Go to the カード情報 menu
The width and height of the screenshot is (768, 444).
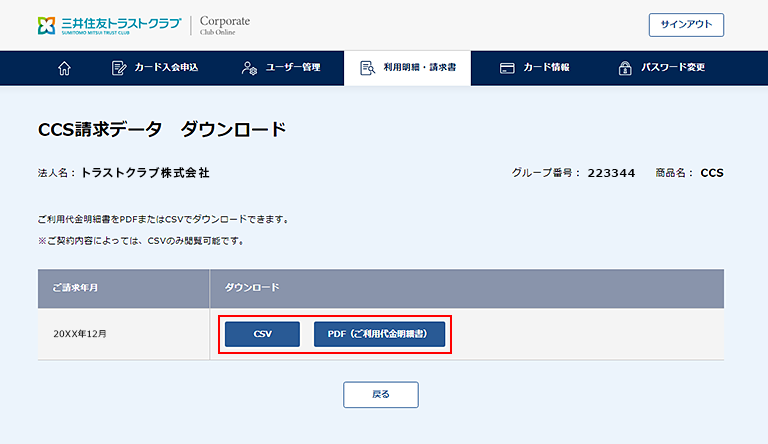coord(534,68)
